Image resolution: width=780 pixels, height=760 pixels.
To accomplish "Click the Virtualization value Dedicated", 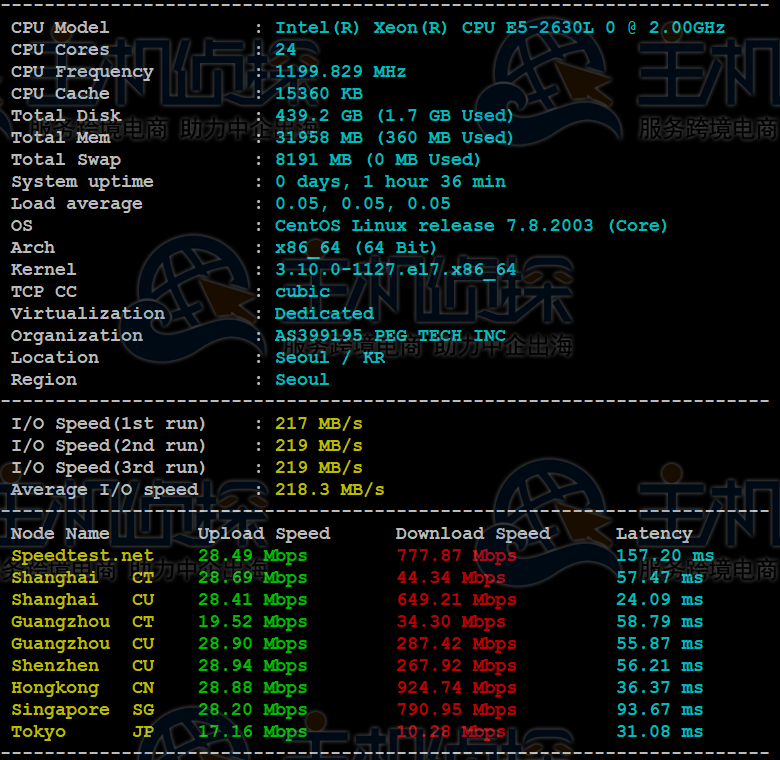I will point(324,314).
